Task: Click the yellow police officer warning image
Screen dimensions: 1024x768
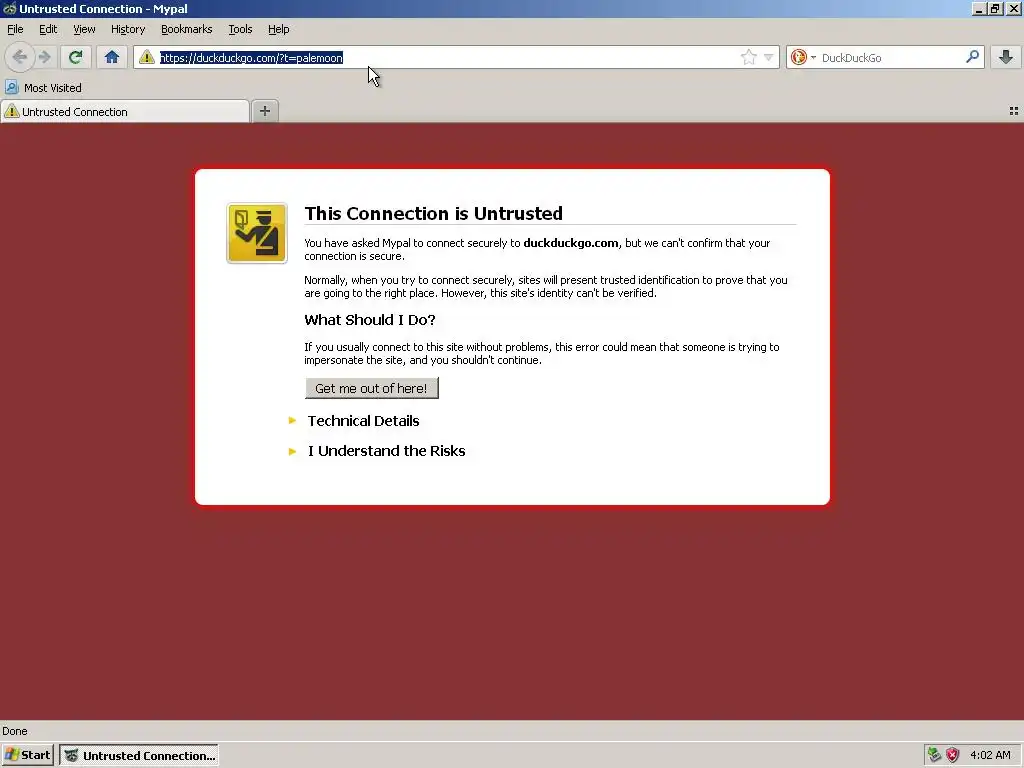Action: click(x=257, y=233)
